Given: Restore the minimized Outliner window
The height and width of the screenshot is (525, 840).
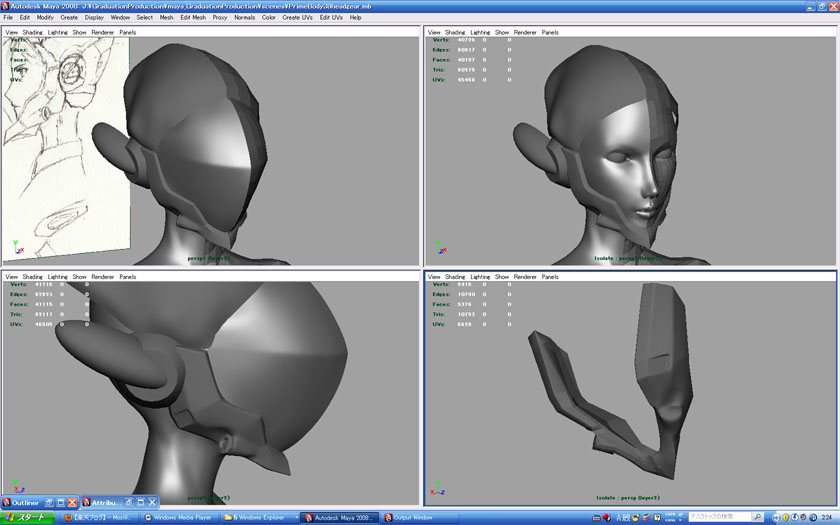Looking at the screenshot, I should (48, 502).
